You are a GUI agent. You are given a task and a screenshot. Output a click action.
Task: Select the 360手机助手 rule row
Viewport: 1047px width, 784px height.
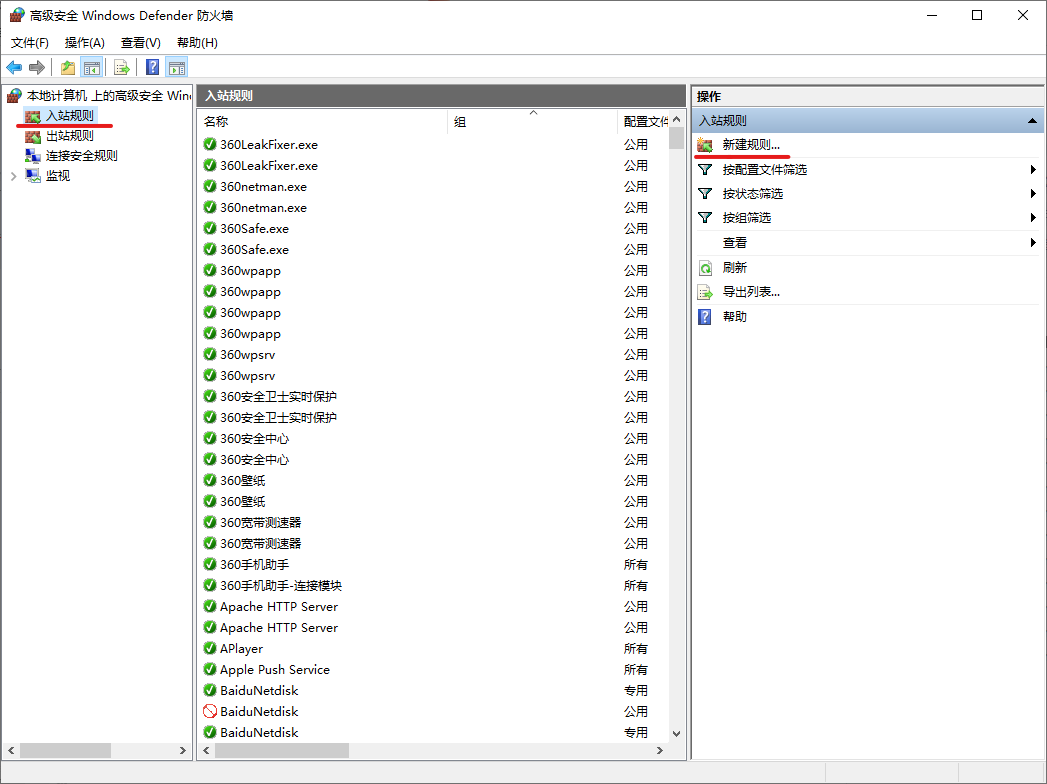click(x=434, y=564)
